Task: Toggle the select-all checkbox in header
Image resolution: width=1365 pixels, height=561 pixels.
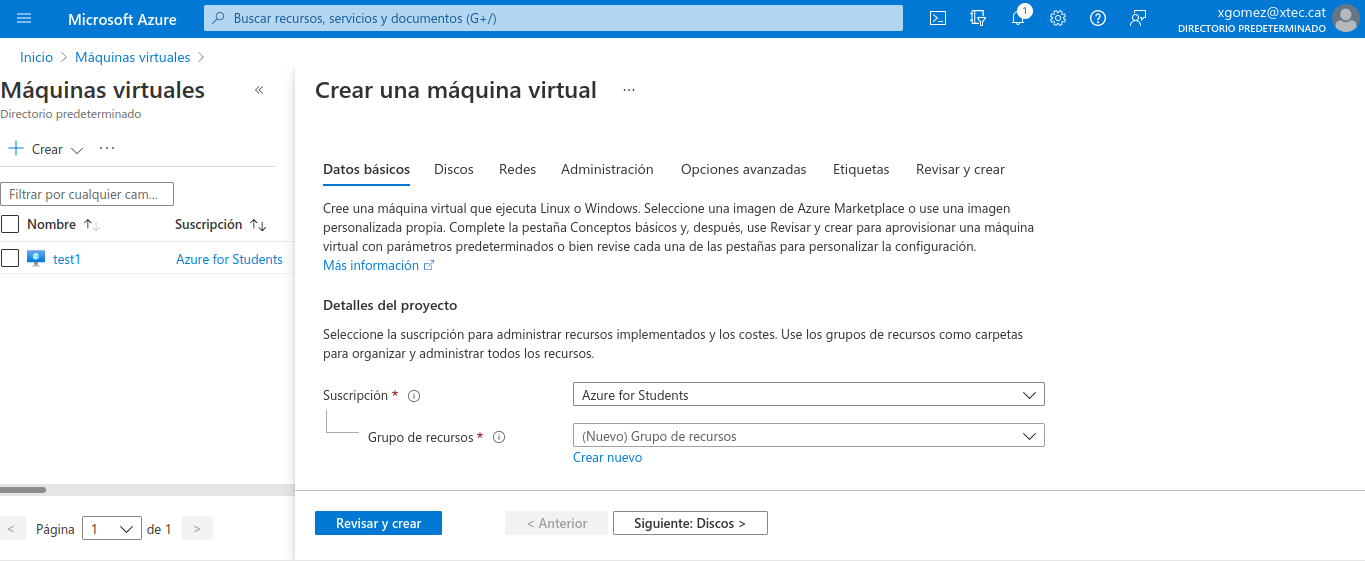Action: (10, 224)
